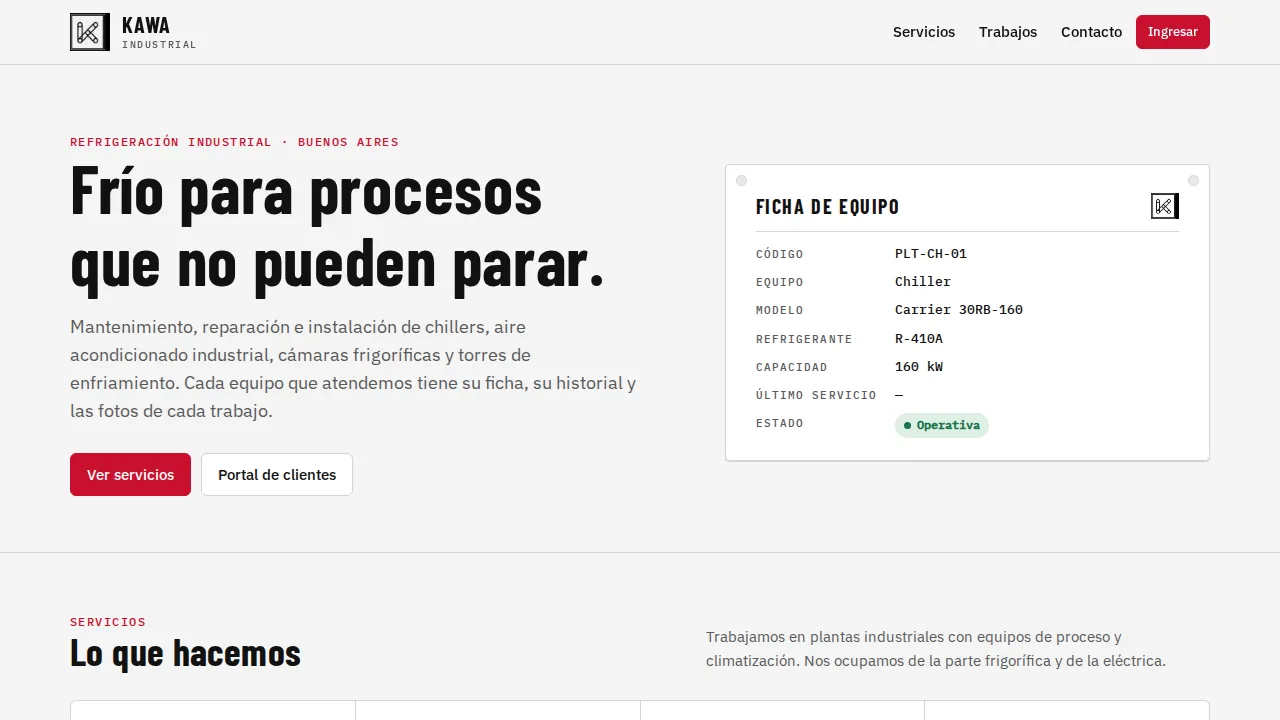The image size is (1280, 720).
Task: Click the refrigerant value R-410A
Action: (919, 338)
